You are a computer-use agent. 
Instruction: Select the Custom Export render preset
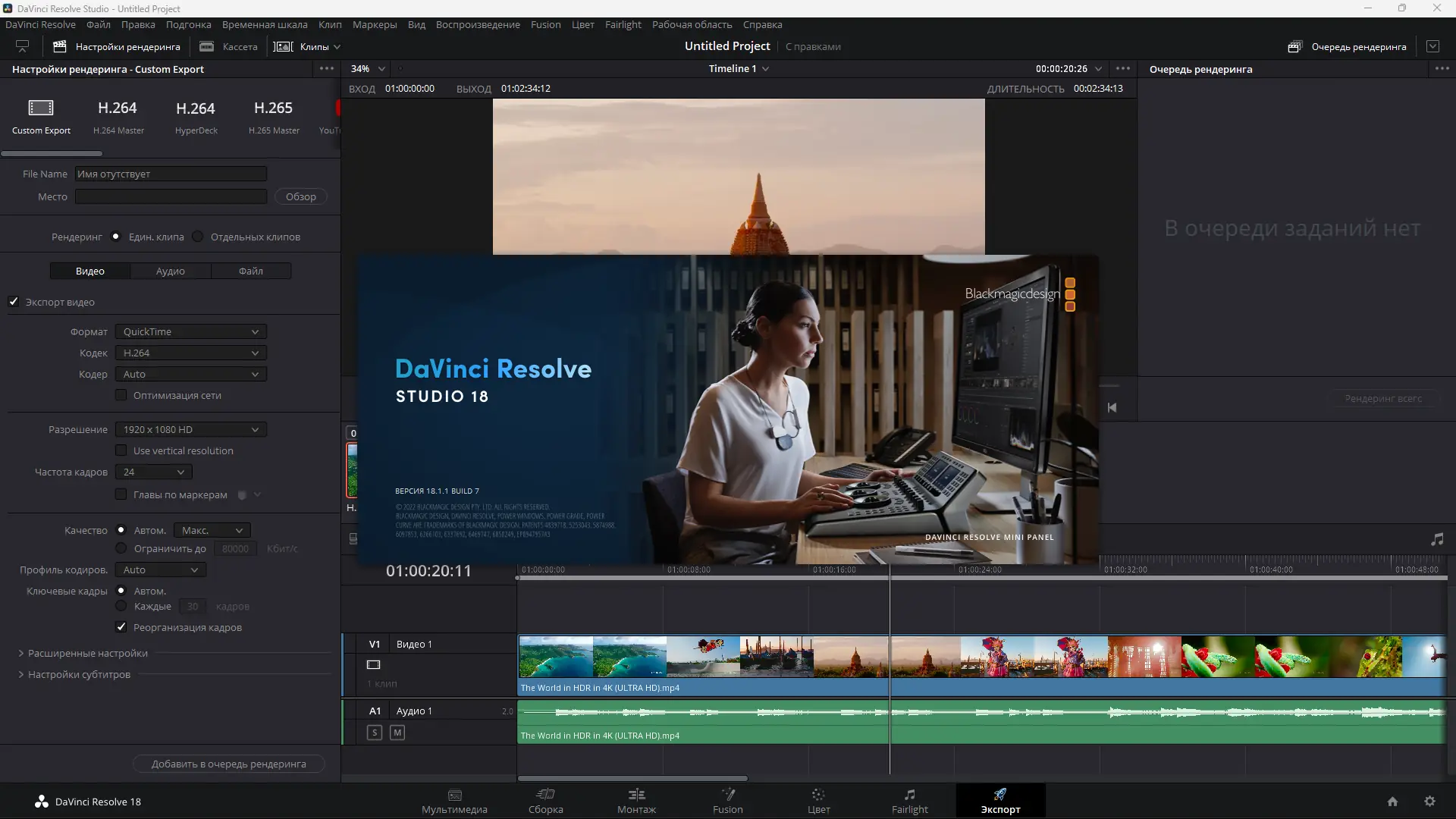(40, 115)
